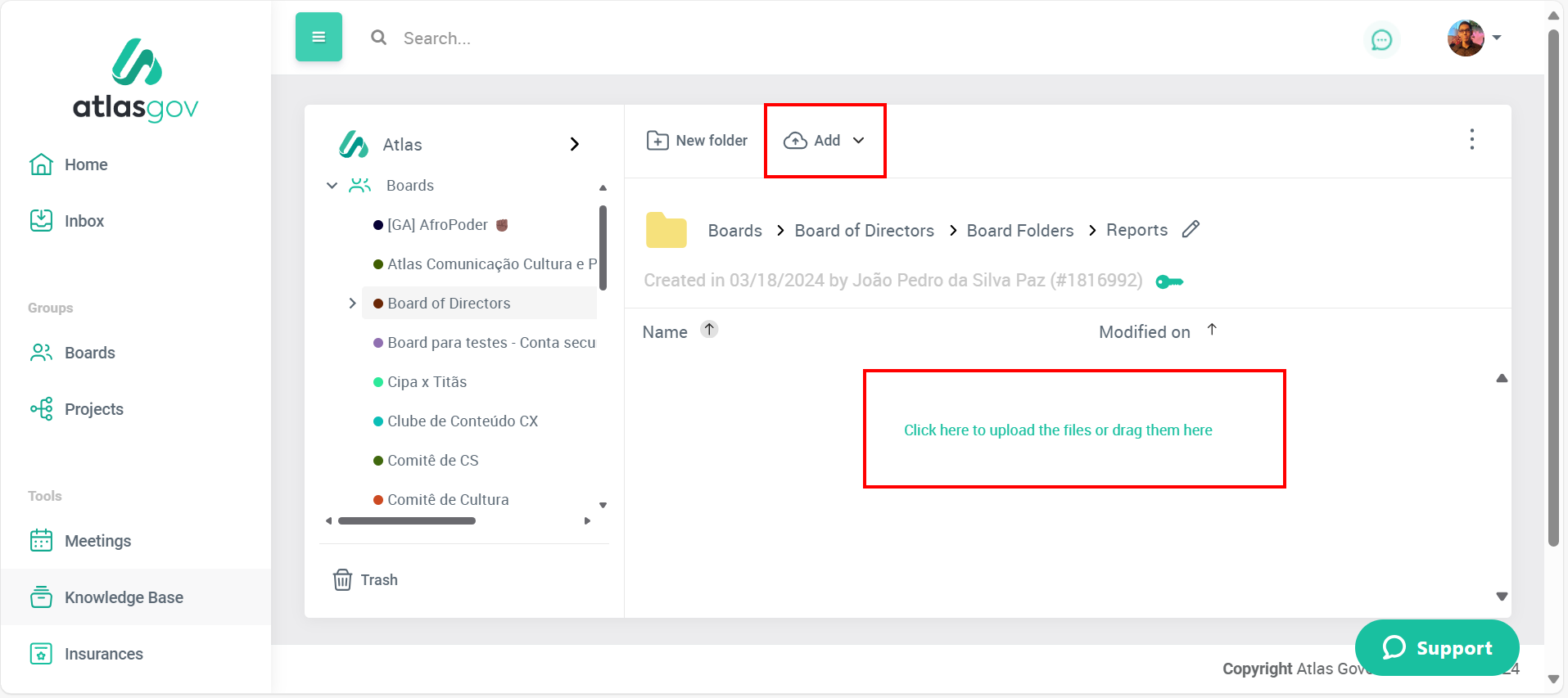1568x698 pixels.
Task: Expand the Board of Directors tree node
Action: (x=352, y=304)
